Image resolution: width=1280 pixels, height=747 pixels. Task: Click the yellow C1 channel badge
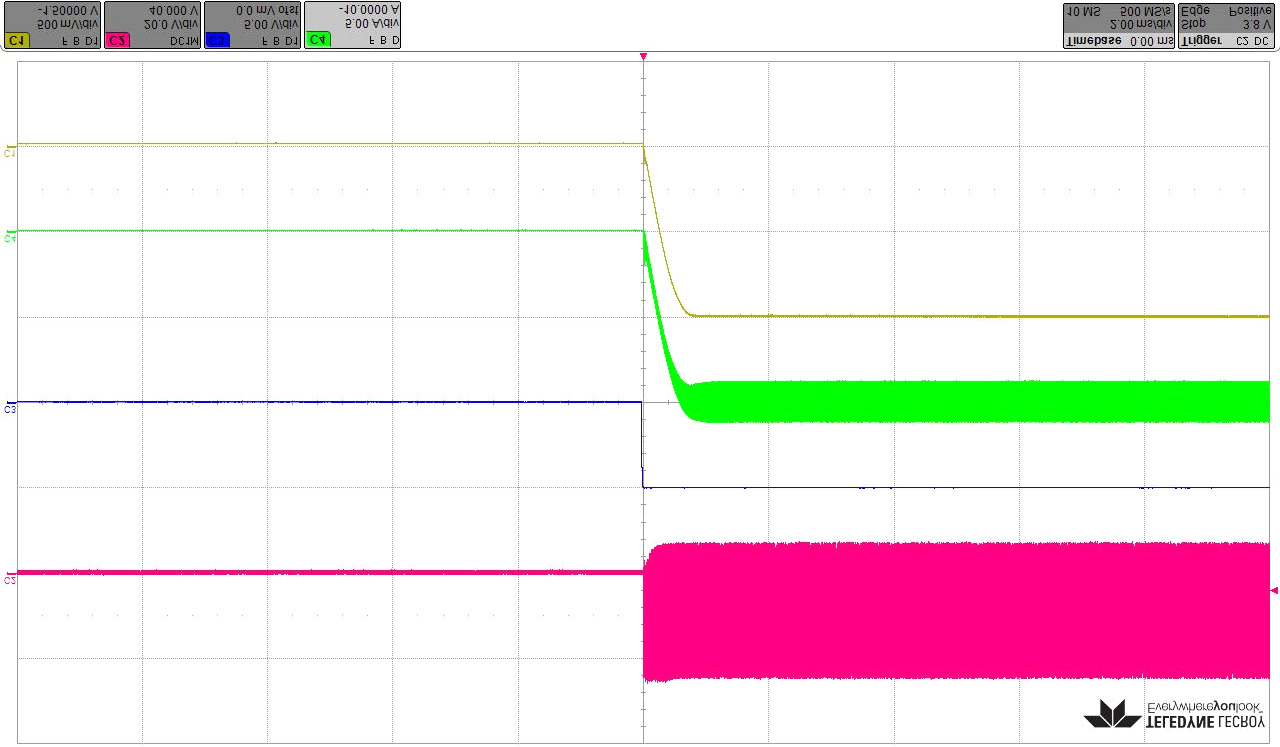click(x=16, y=41)
